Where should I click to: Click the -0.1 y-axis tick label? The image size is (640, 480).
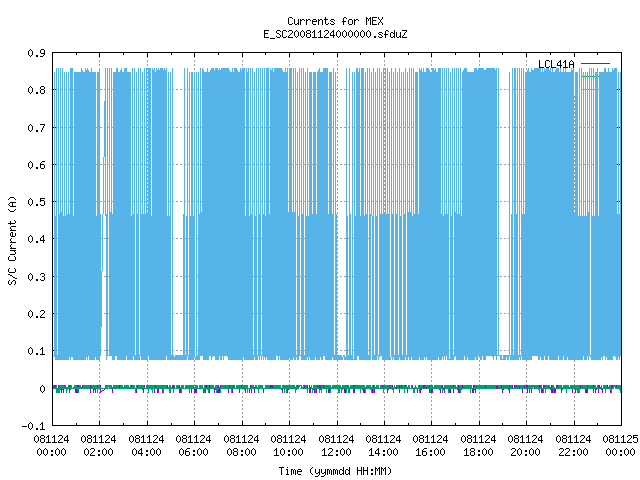point(33,426)
